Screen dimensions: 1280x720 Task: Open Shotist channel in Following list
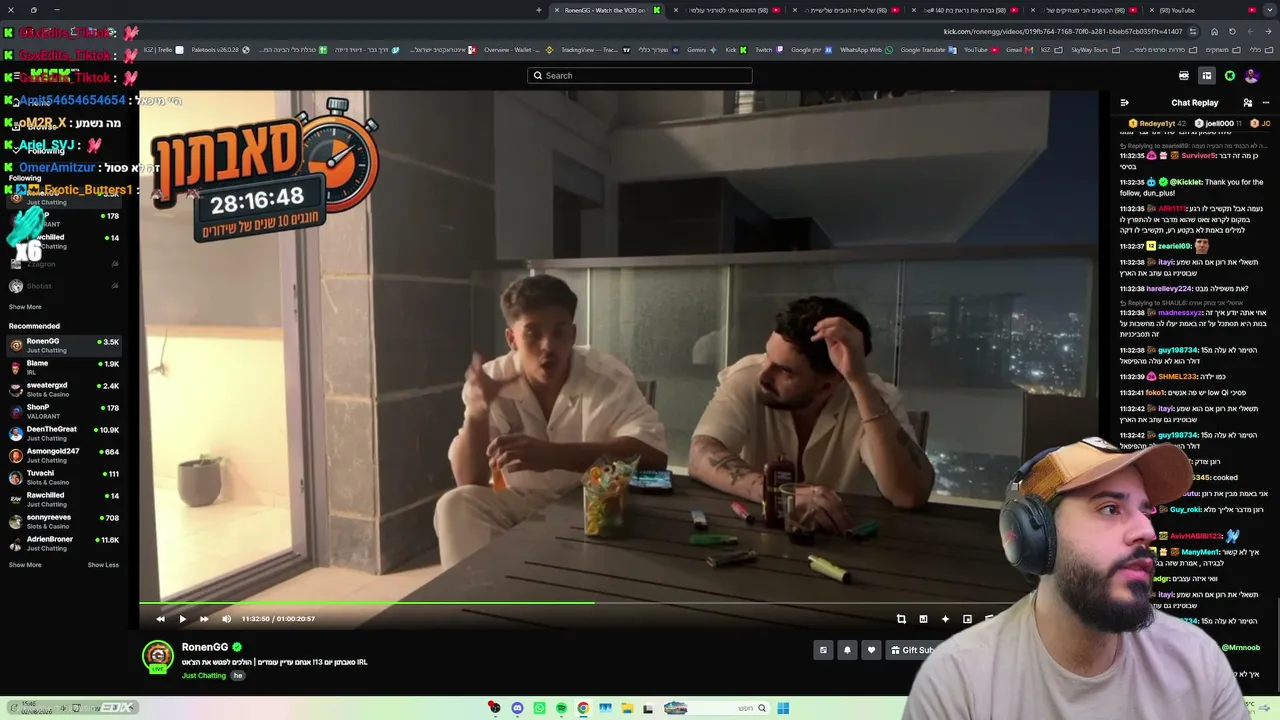click(x=64, y=286)
